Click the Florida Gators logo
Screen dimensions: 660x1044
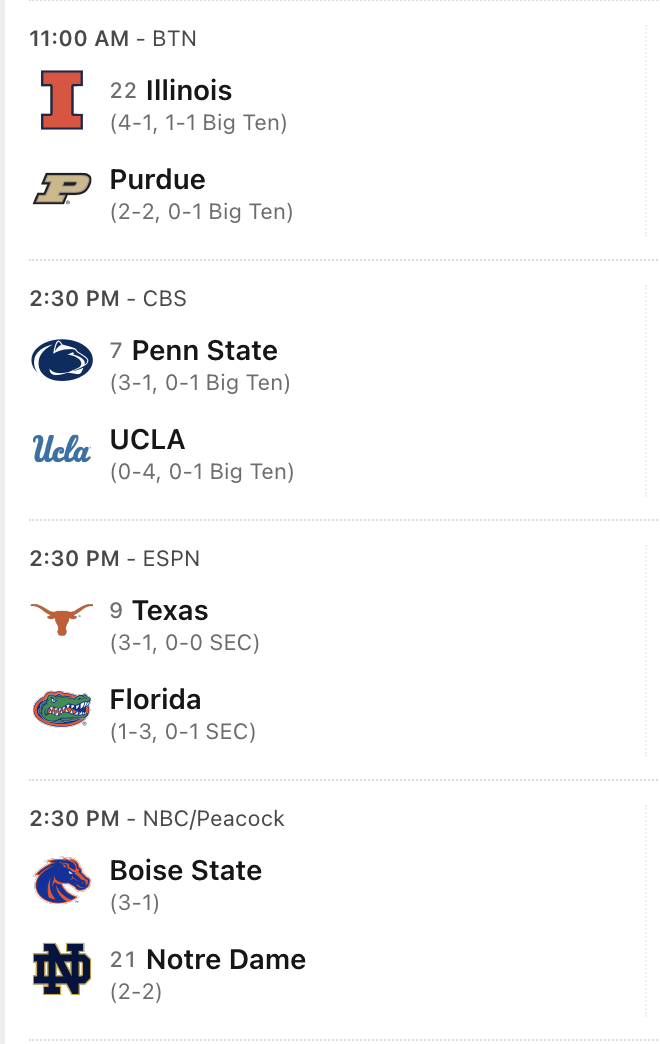(62, 708)
